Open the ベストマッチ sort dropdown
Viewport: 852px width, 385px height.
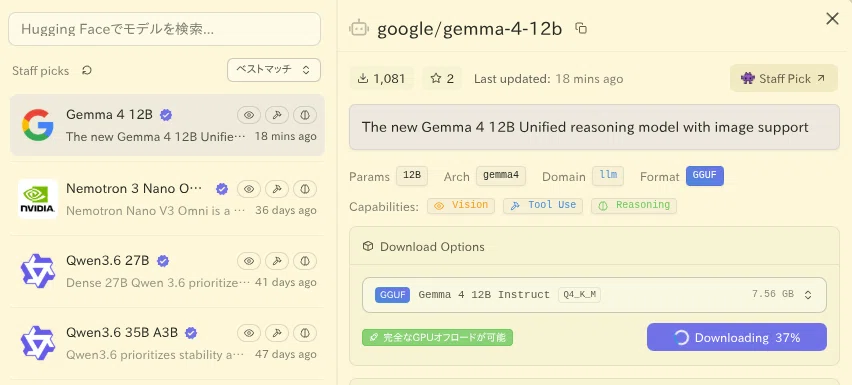click(x=274, y=70)
